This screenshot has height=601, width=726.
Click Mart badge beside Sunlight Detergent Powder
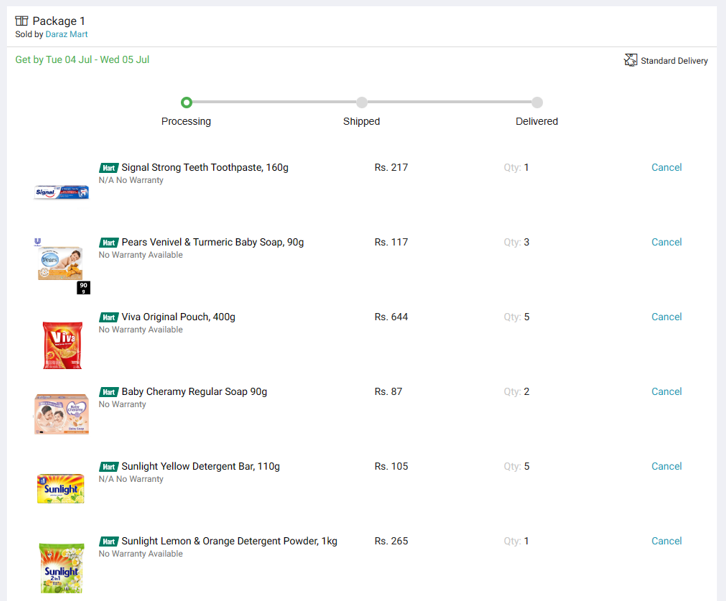pos(109,541)
